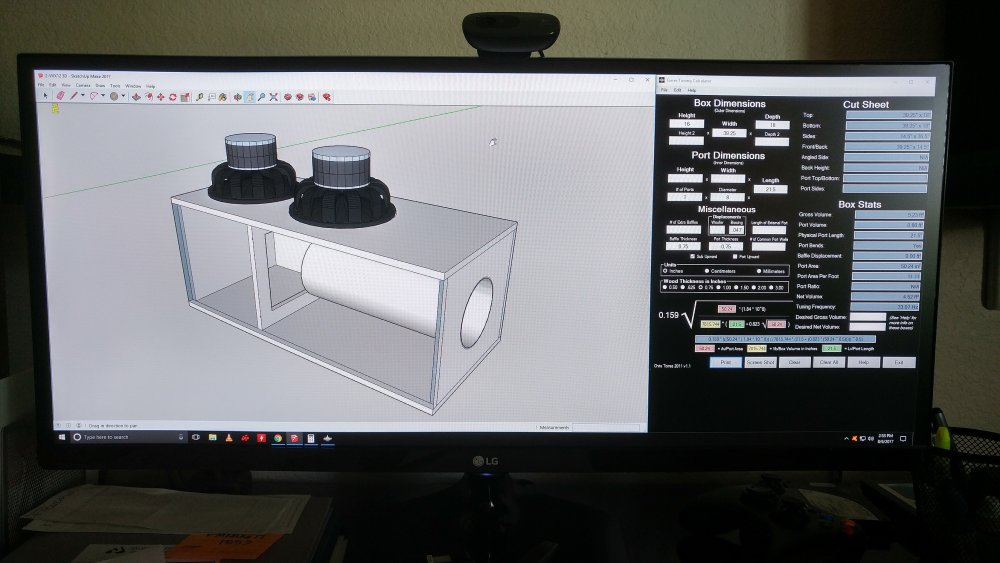Select the Text label tool
The height and width of the screenshot is (563, 1000).
point(212,97)
